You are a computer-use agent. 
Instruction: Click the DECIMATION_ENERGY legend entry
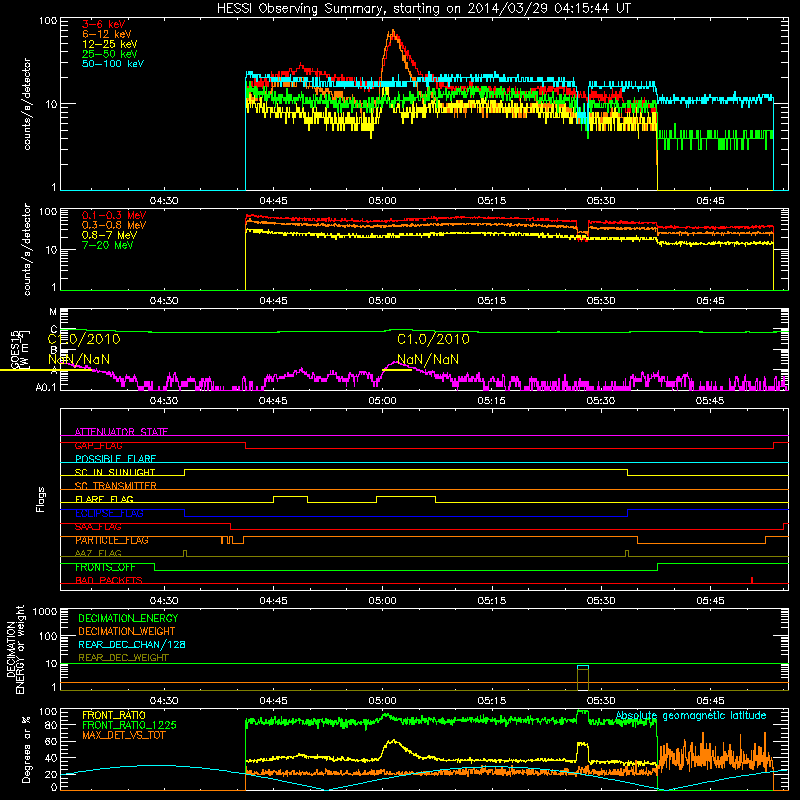click(x=128, y=618)
